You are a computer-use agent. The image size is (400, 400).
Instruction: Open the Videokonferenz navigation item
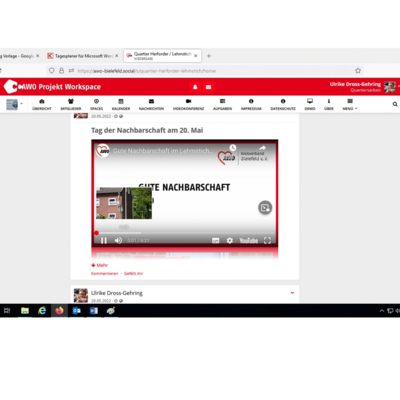[188, 104]
